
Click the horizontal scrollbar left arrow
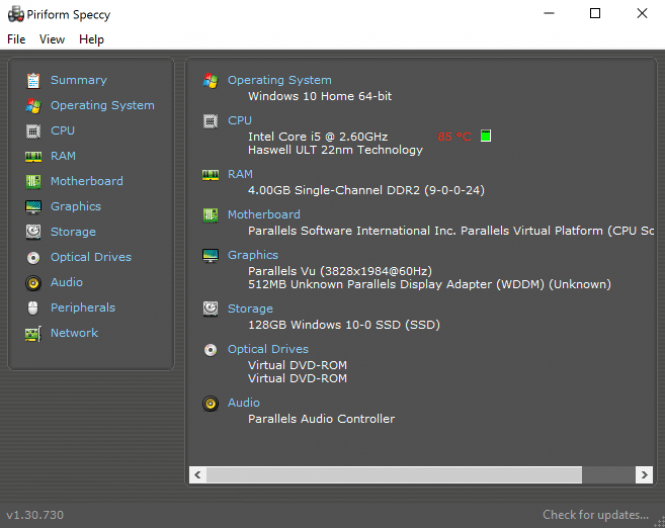coord(198,475)
